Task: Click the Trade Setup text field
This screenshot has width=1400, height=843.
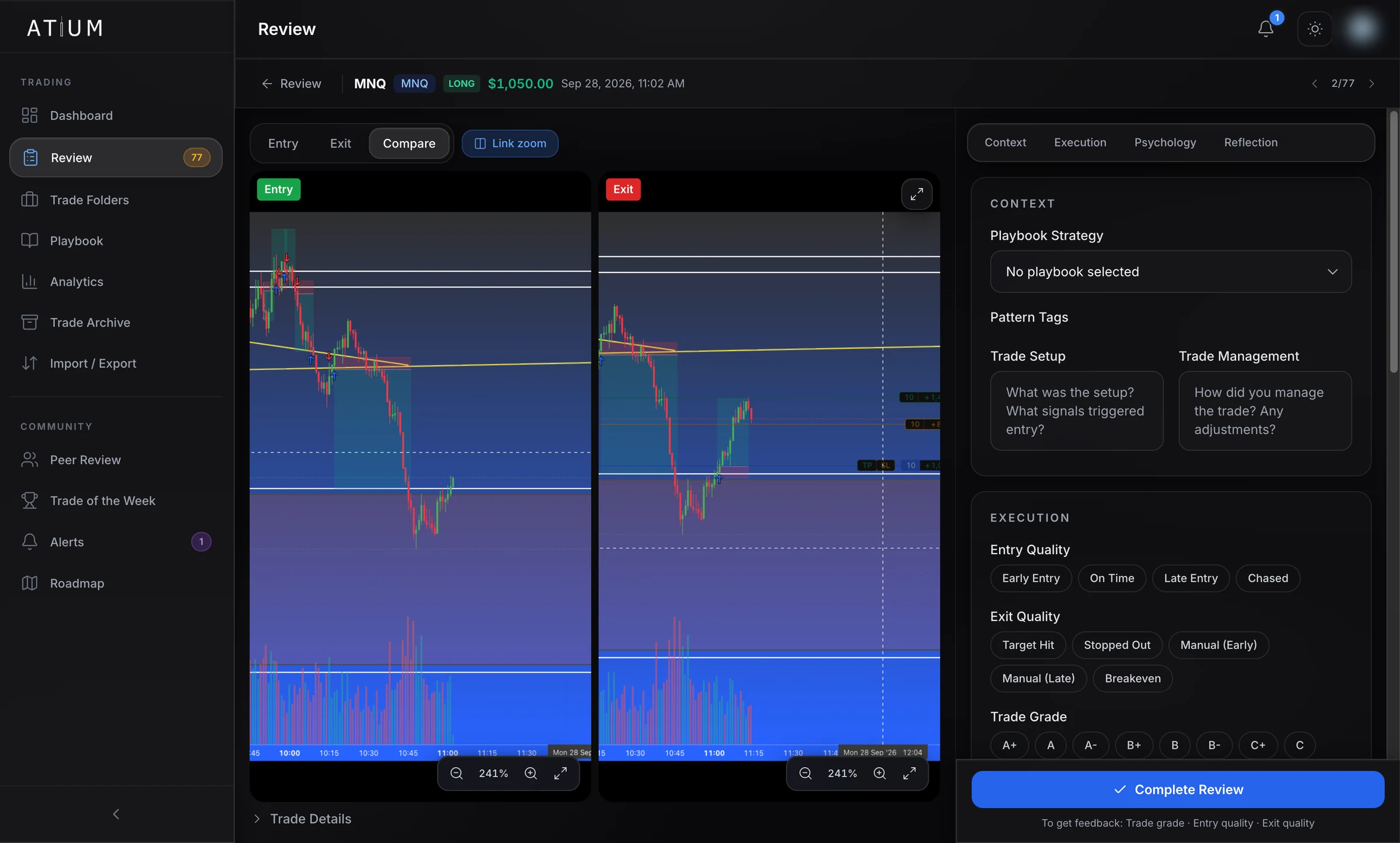Action: click(1076, 411)
